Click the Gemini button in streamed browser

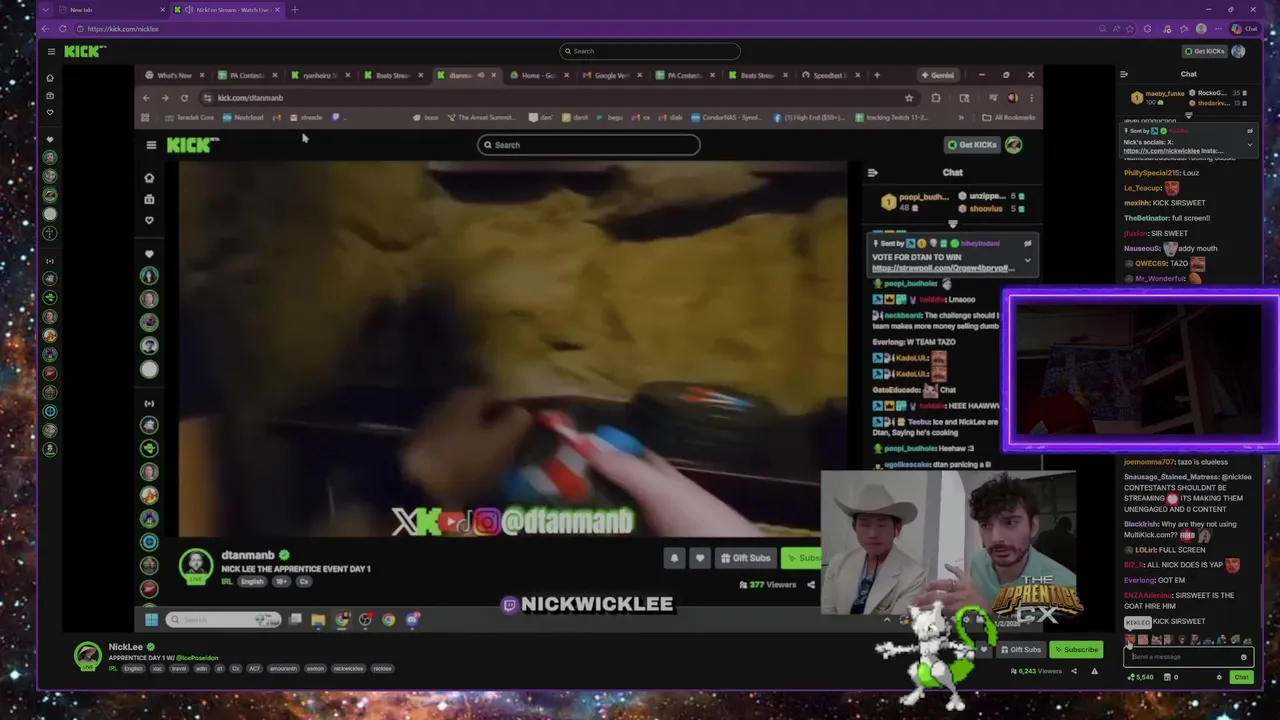coord(937,75)
